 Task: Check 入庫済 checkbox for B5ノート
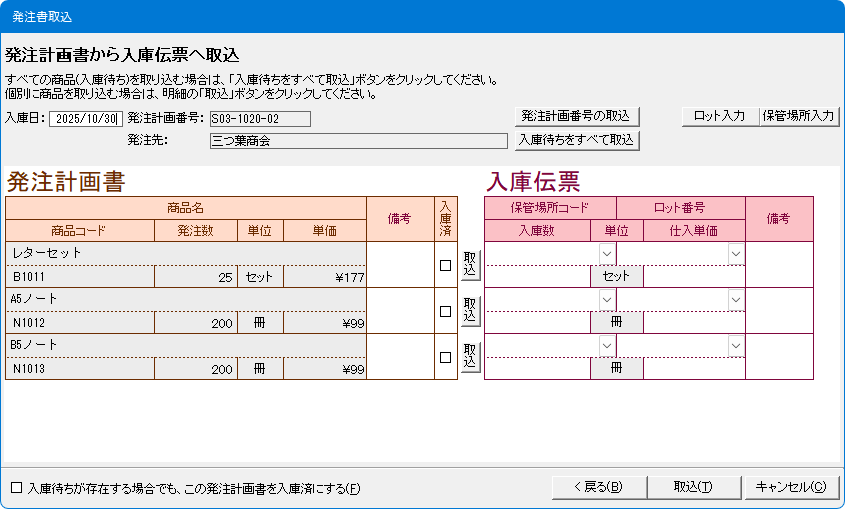point(446,357)
